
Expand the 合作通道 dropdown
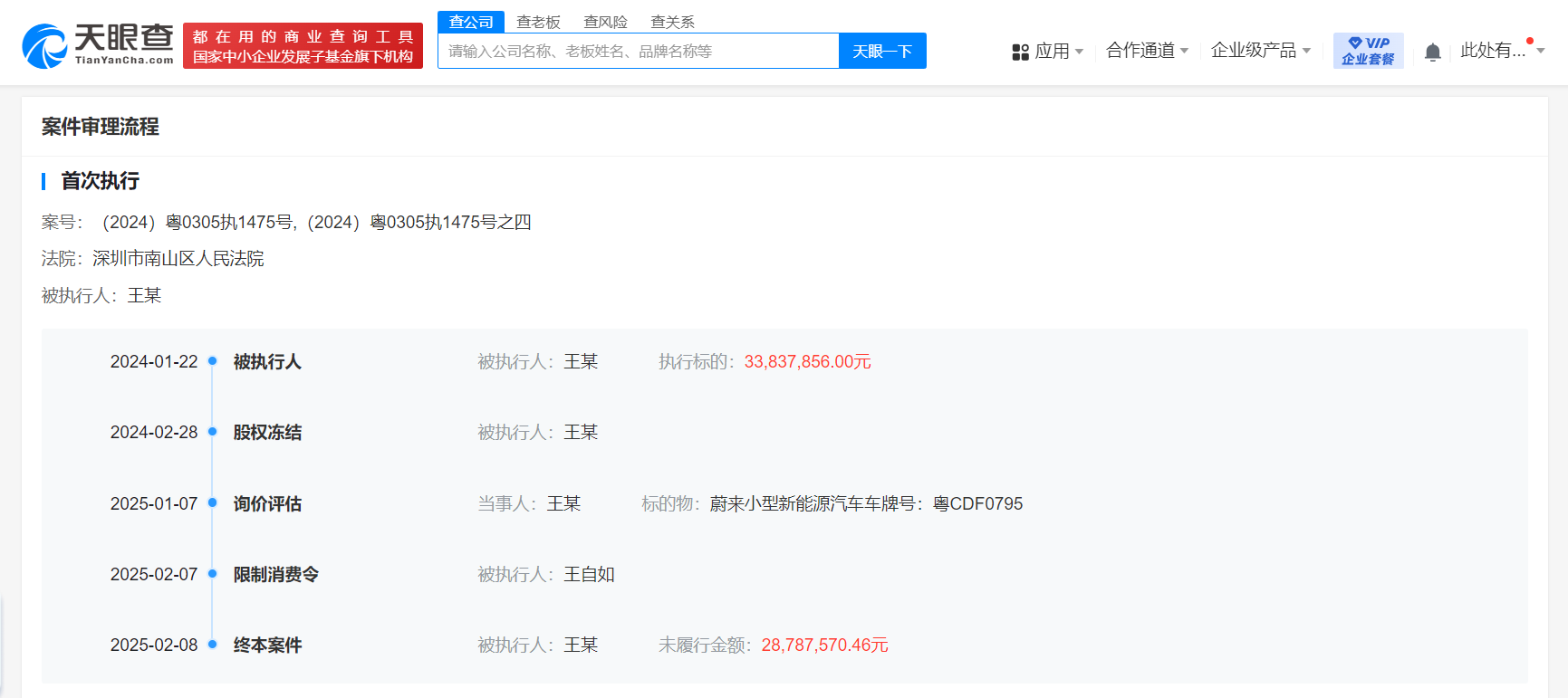1147,51
